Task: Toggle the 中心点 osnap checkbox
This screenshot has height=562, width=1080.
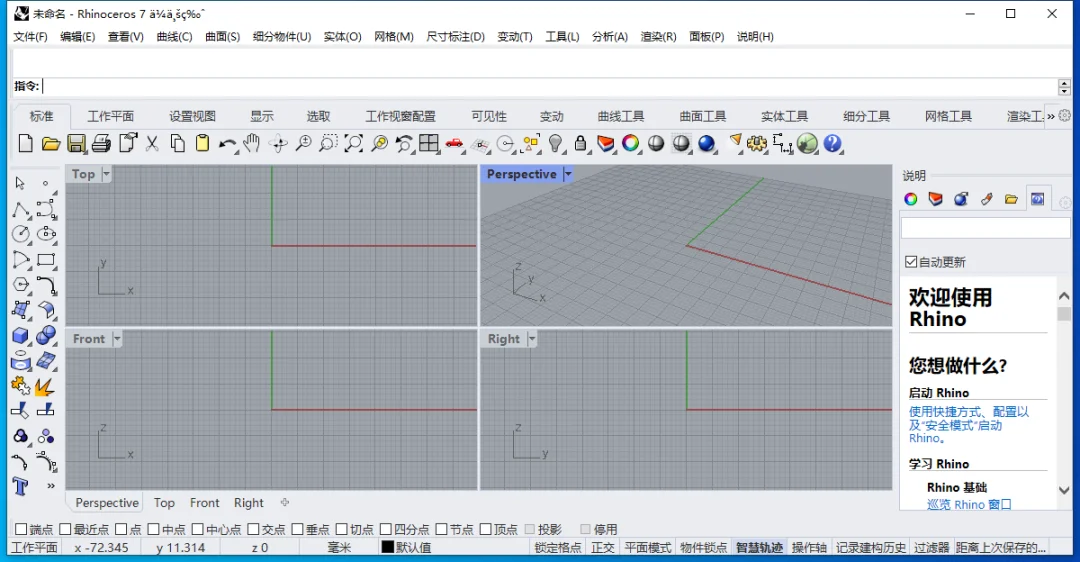Action: [198, 529]
